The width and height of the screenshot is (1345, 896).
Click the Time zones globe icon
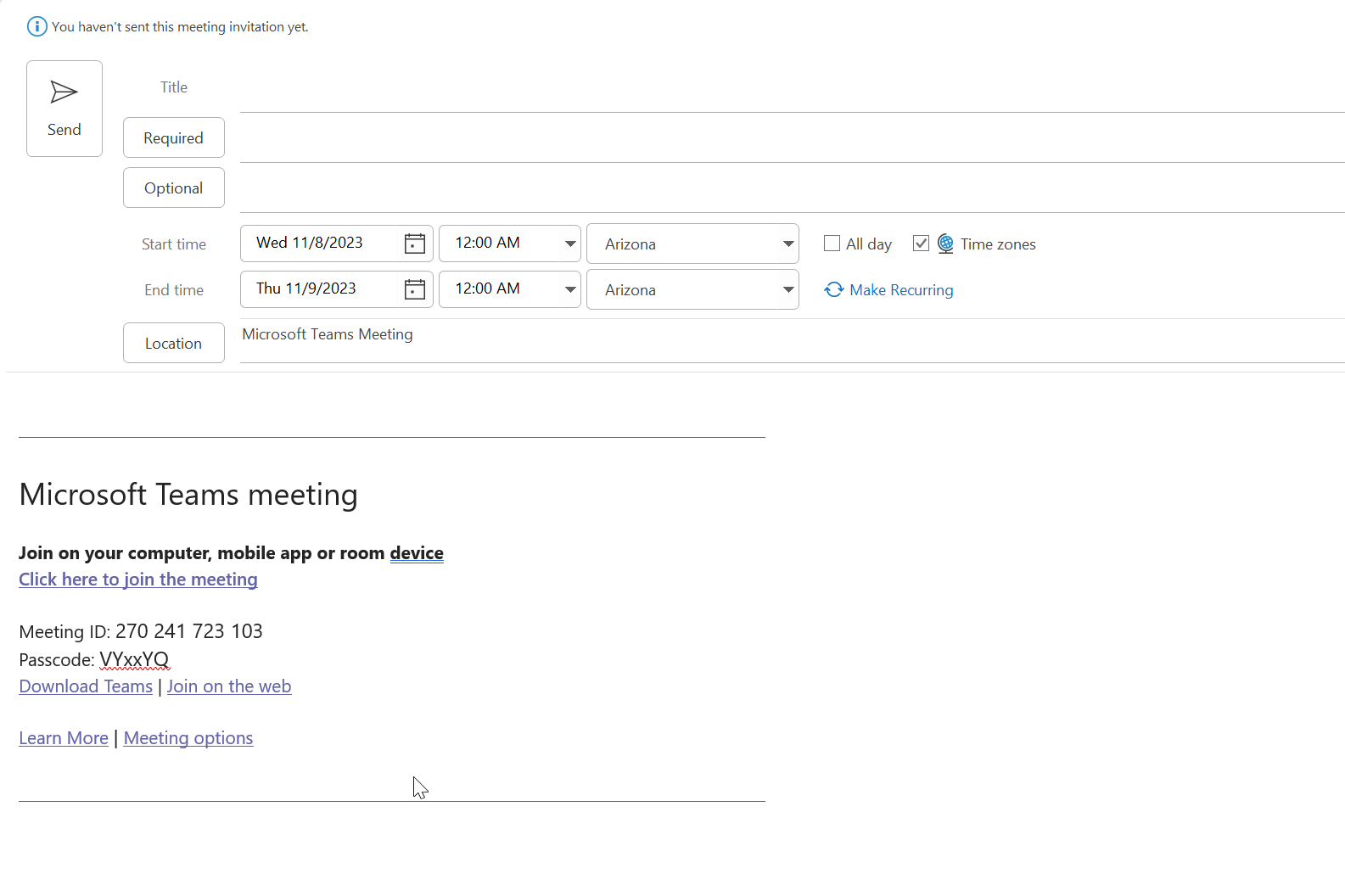[x=945, y=244]
